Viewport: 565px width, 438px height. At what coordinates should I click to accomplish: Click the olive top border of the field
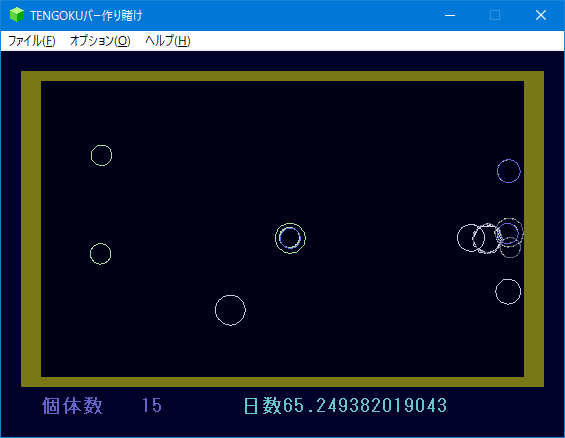[x=282, y=76]
